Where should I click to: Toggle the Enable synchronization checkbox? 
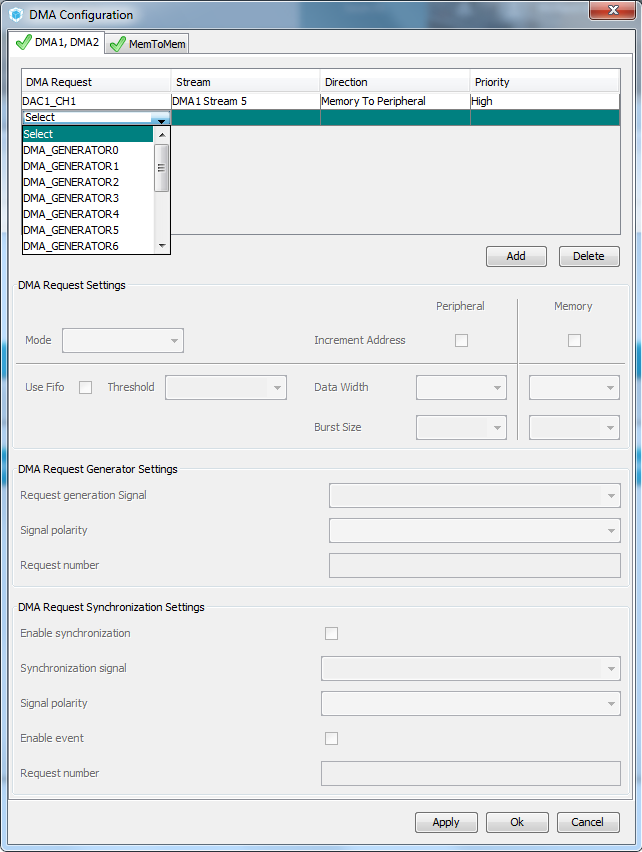331,634
